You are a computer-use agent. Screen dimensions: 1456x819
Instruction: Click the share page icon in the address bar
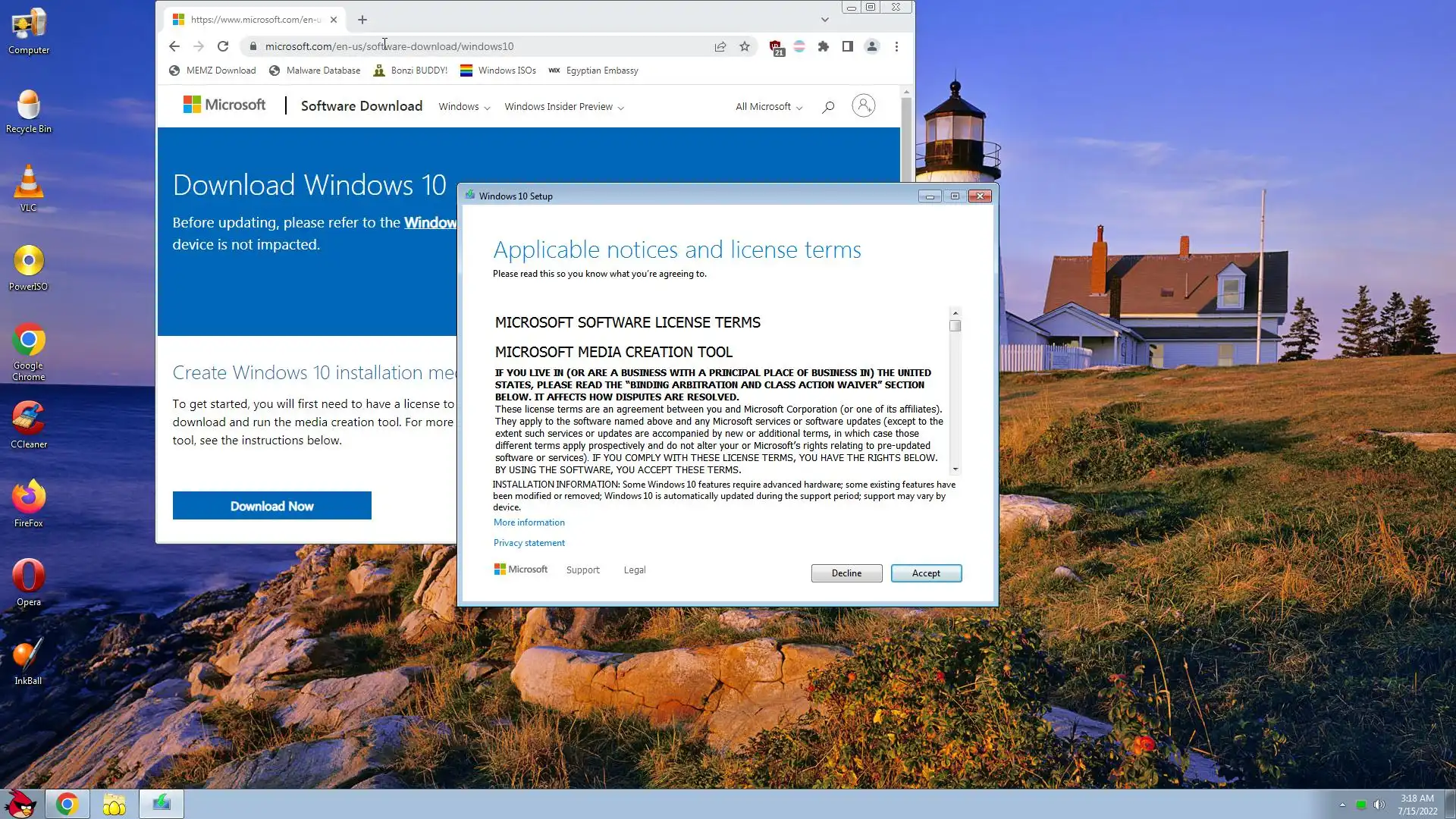(x=720, y=46)
